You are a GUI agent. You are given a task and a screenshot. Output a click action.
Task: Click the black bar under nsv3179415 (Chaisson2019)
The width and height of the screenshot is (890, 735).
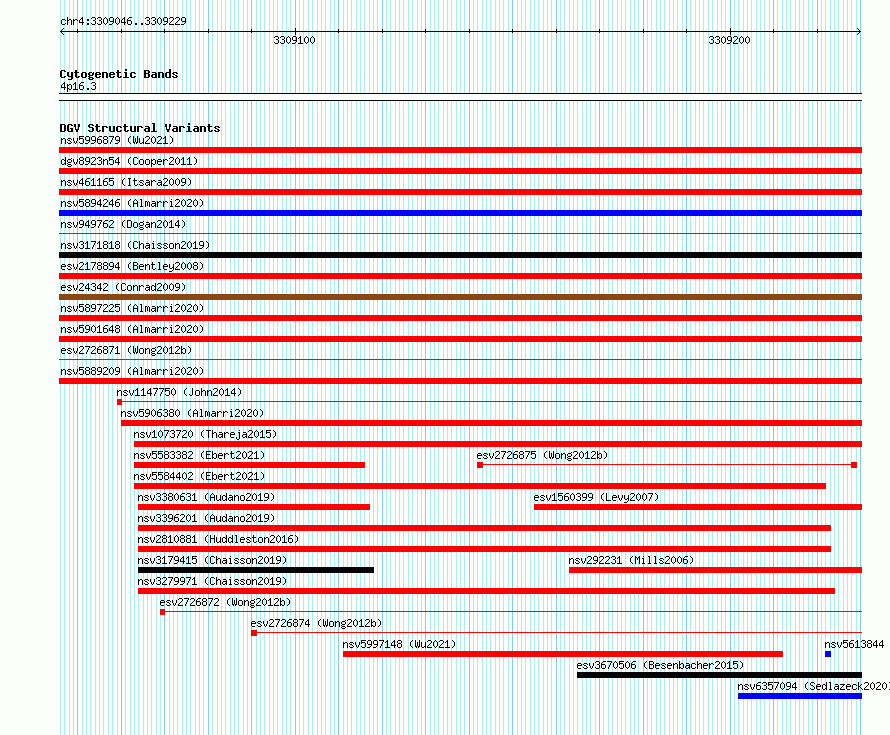click(x=256, y=570)
